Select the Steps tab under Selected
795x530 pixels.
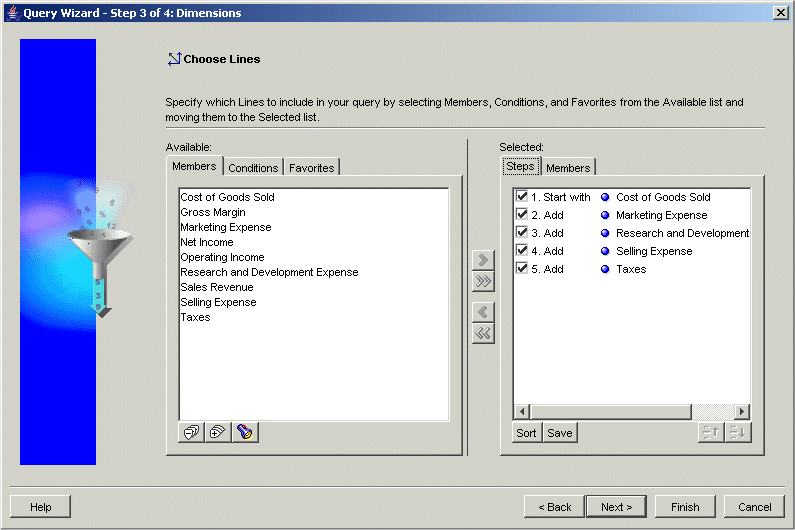[520, 166]
